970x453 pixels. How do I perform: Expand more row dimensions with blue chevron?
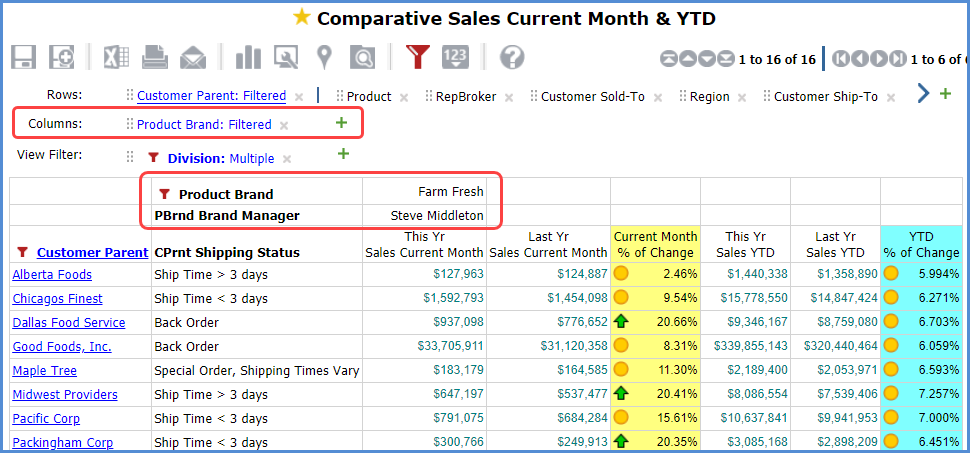(x=922, y=94)
